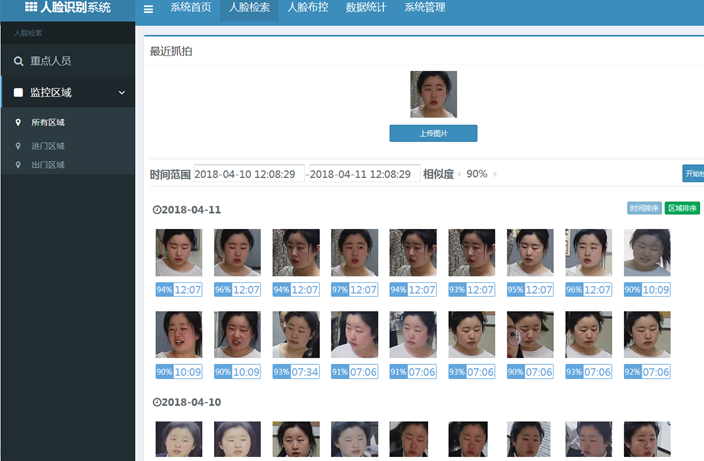Go to 系统首页 in navigation bar
This screenshot has width=704, height=461.
[x=190, y=8]
